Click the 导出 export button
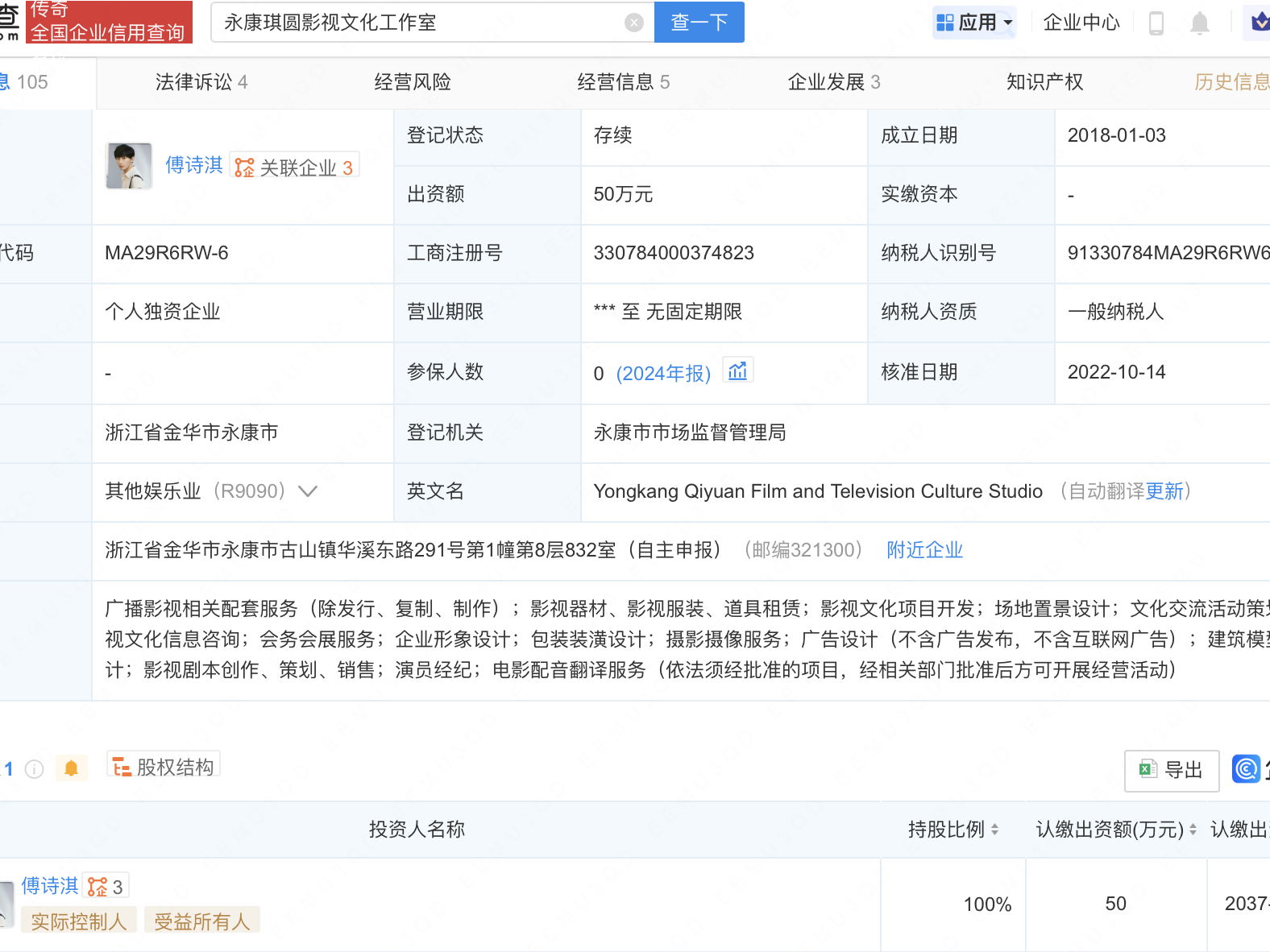 click(x=1171, y=770)
